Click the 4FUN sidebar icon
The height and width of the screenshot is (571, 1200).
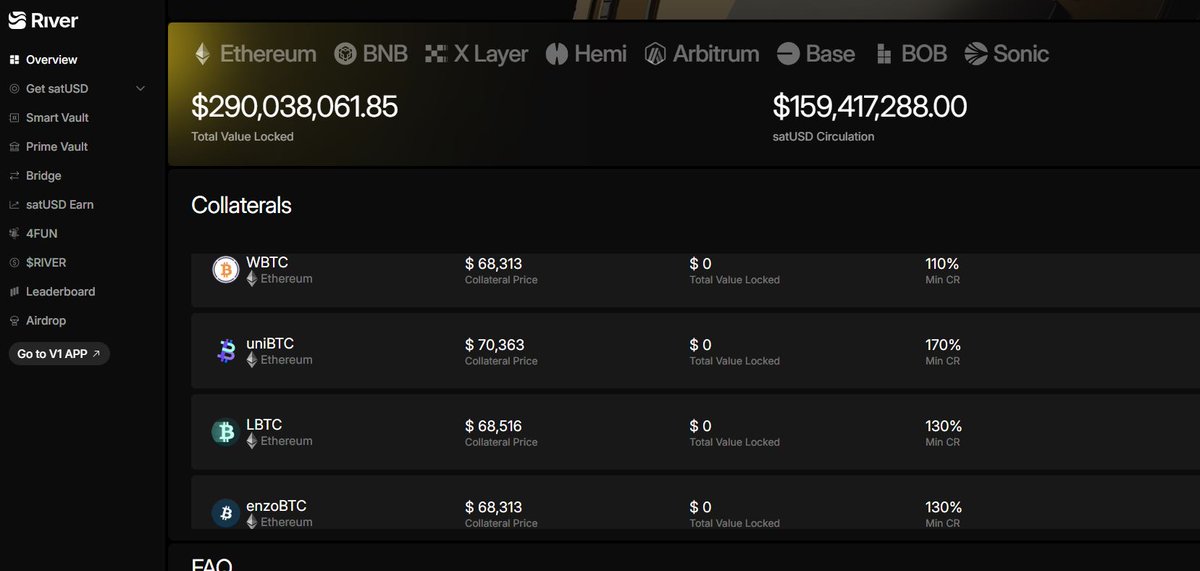[x=14, y=234]
